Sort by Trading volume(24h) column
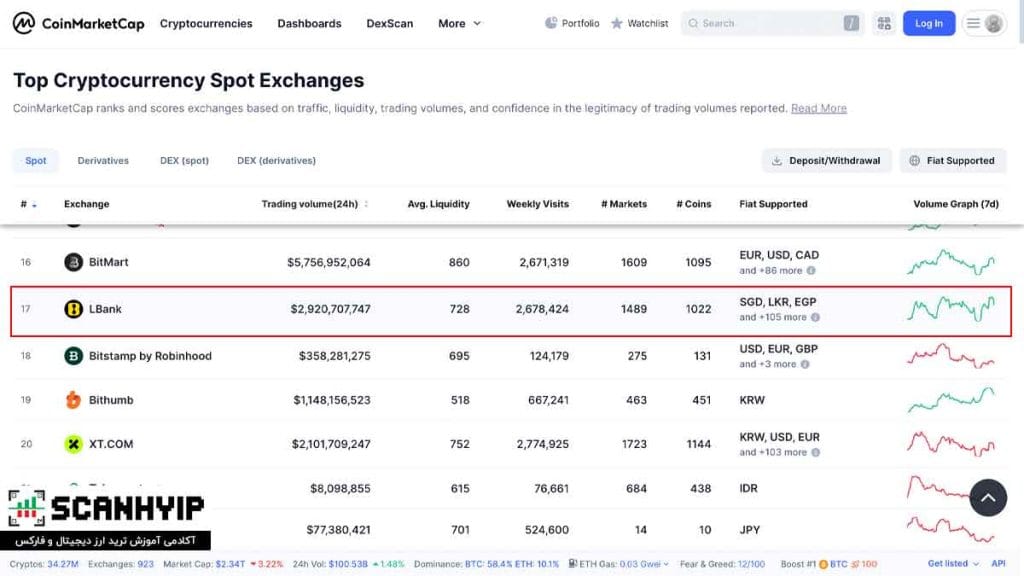This screenshot has width=1024, height=576. 315,204
